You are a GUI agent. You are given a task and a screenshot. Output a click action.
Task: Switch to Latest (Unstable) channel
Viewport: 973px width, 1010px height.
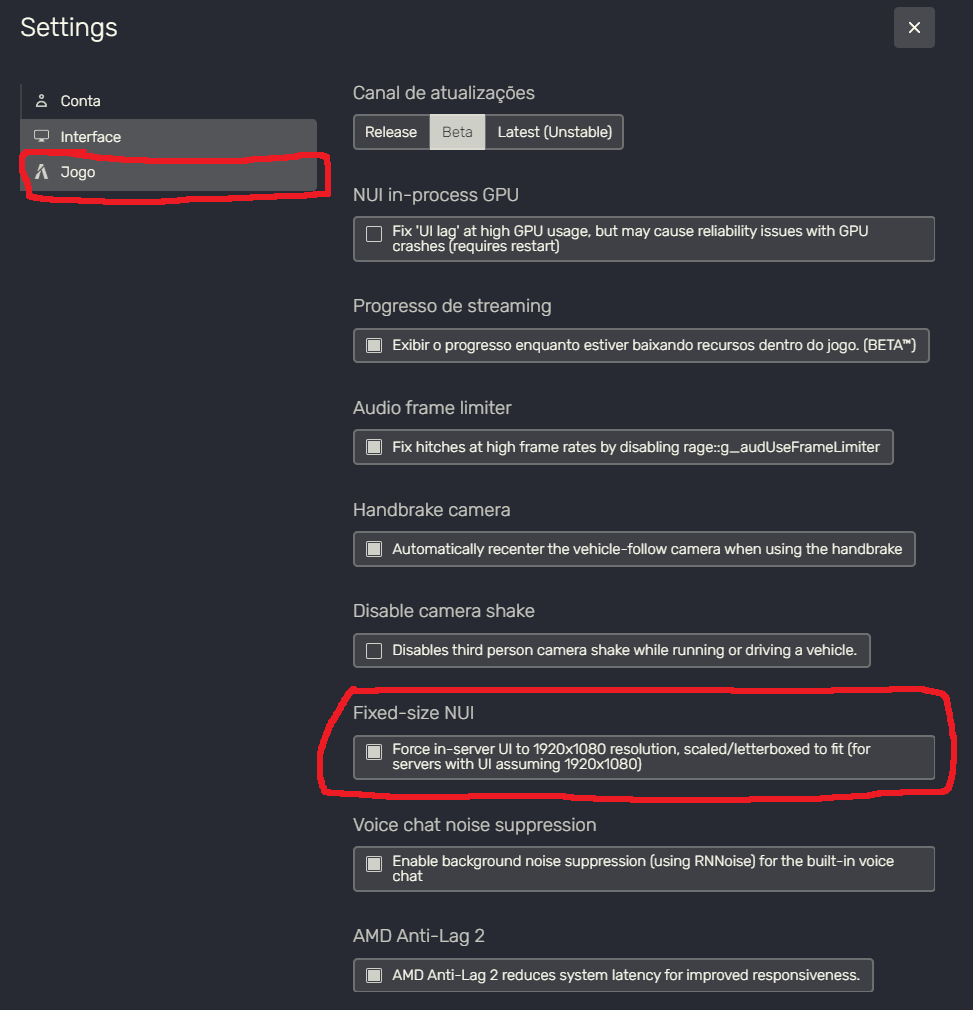[x=554, y=132]
